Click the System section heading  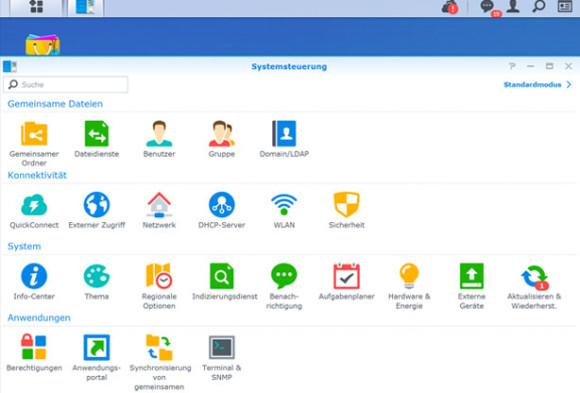[x=24, y=246]
